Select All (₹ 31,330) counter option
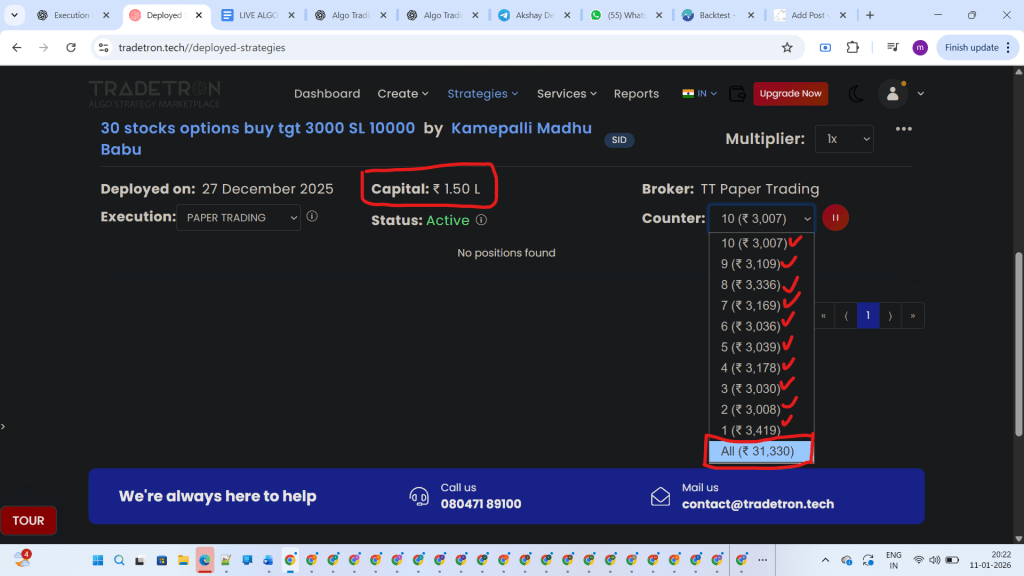 (757, 452)
